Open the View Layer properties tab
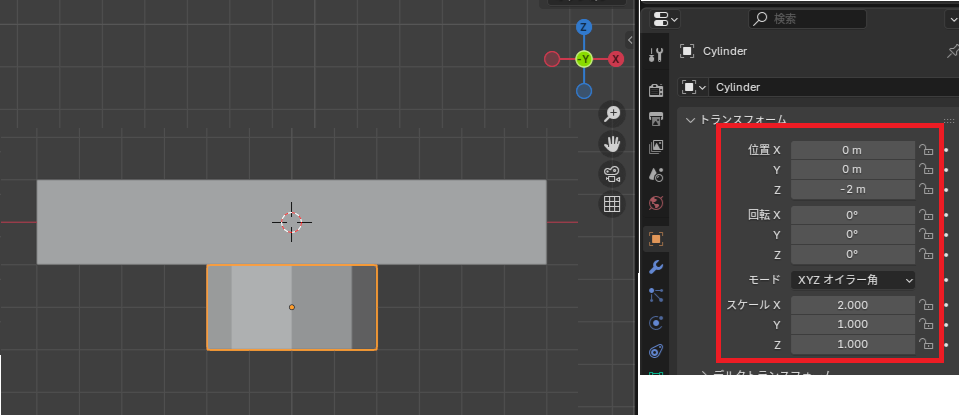Viewport: 959px width, 415px height. pos(656,147)
